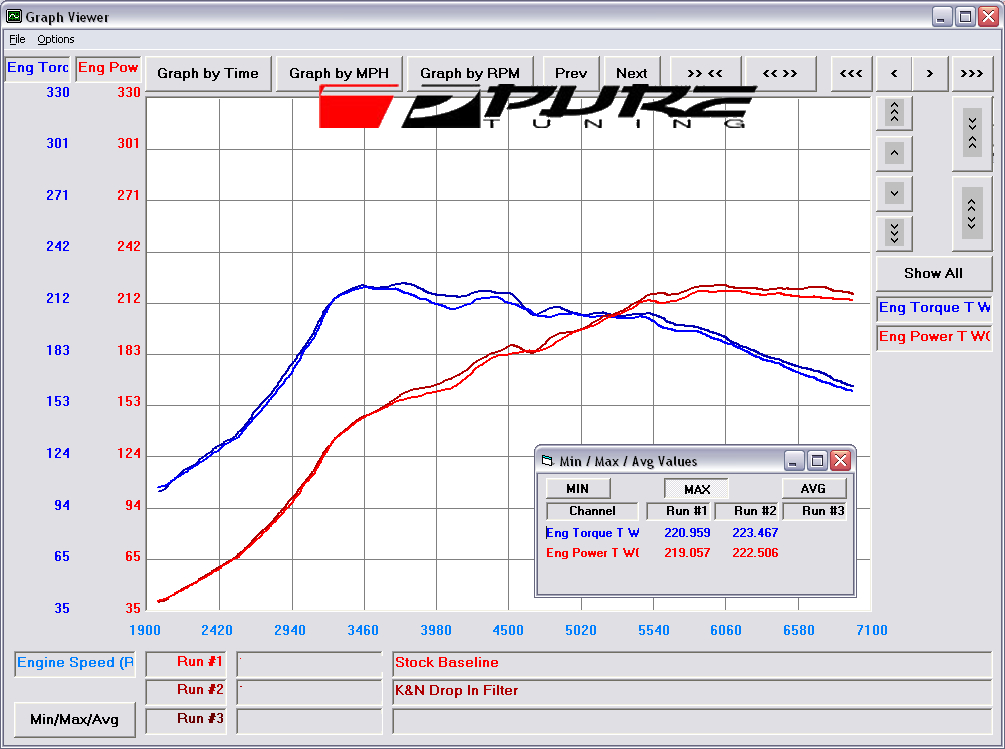The height and width of the screenshot is (749, 1005).
Task: Click Stock Baseline description field
Action: (x=692, y=663)
